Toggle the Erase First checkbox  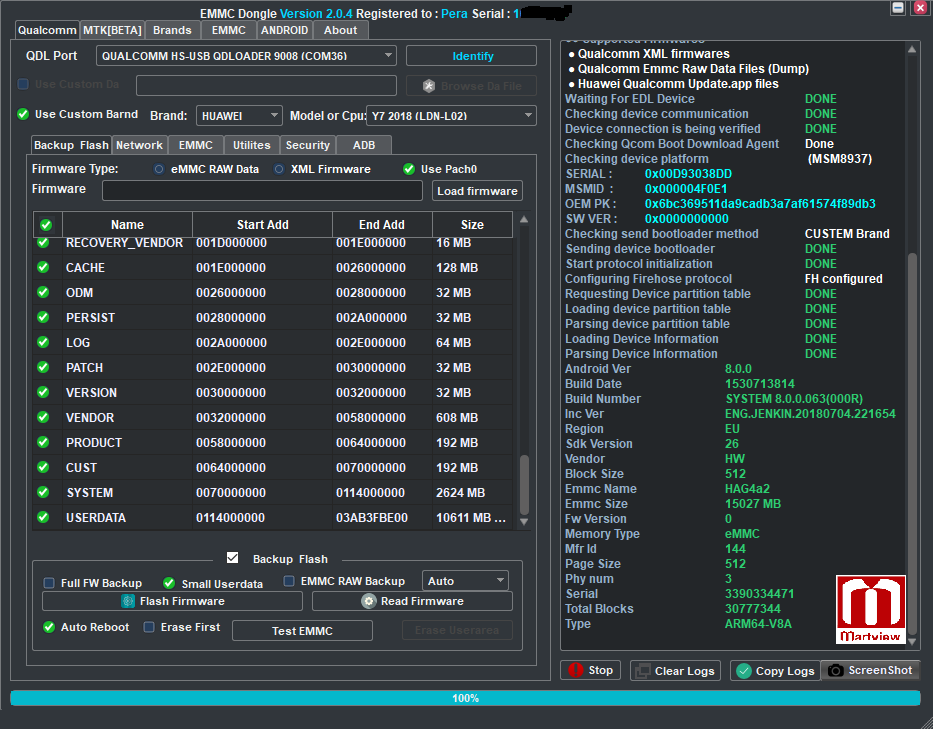pyautogui.click(x=149, y=627)
